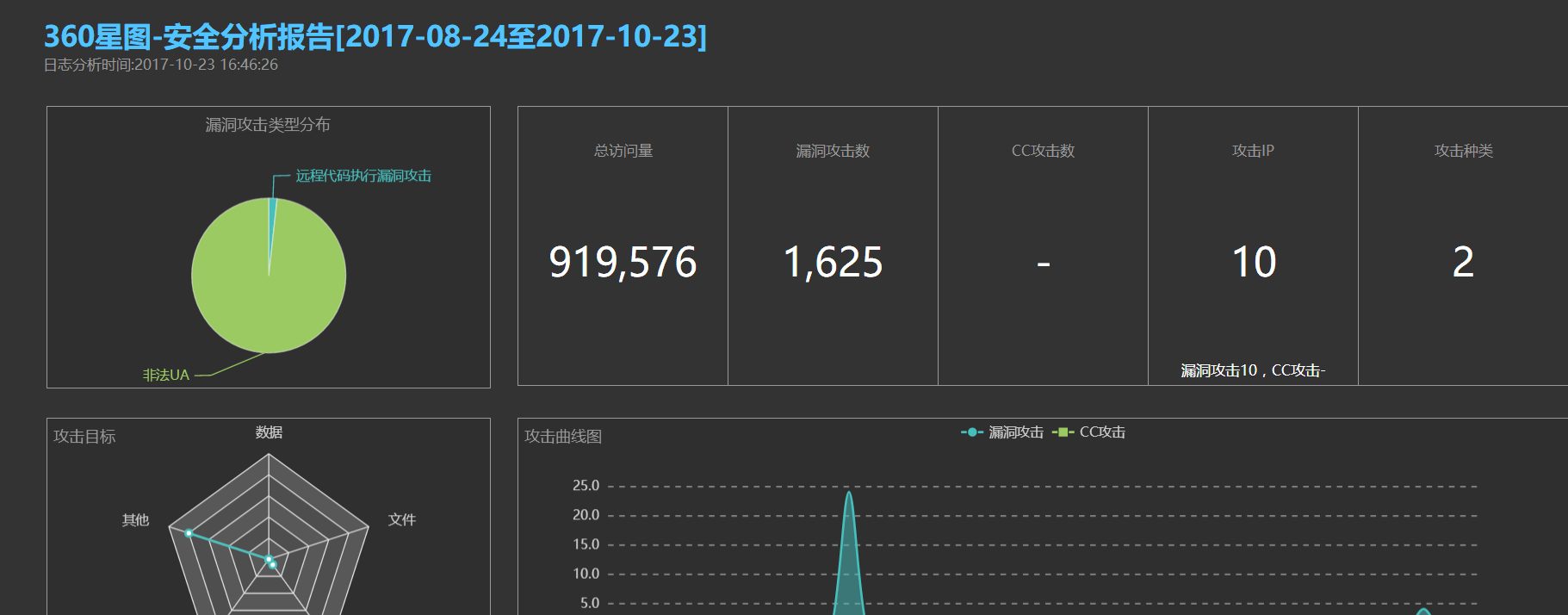Click the 数据 radar axis label
1568x615 pixels.
coord(269,432)
